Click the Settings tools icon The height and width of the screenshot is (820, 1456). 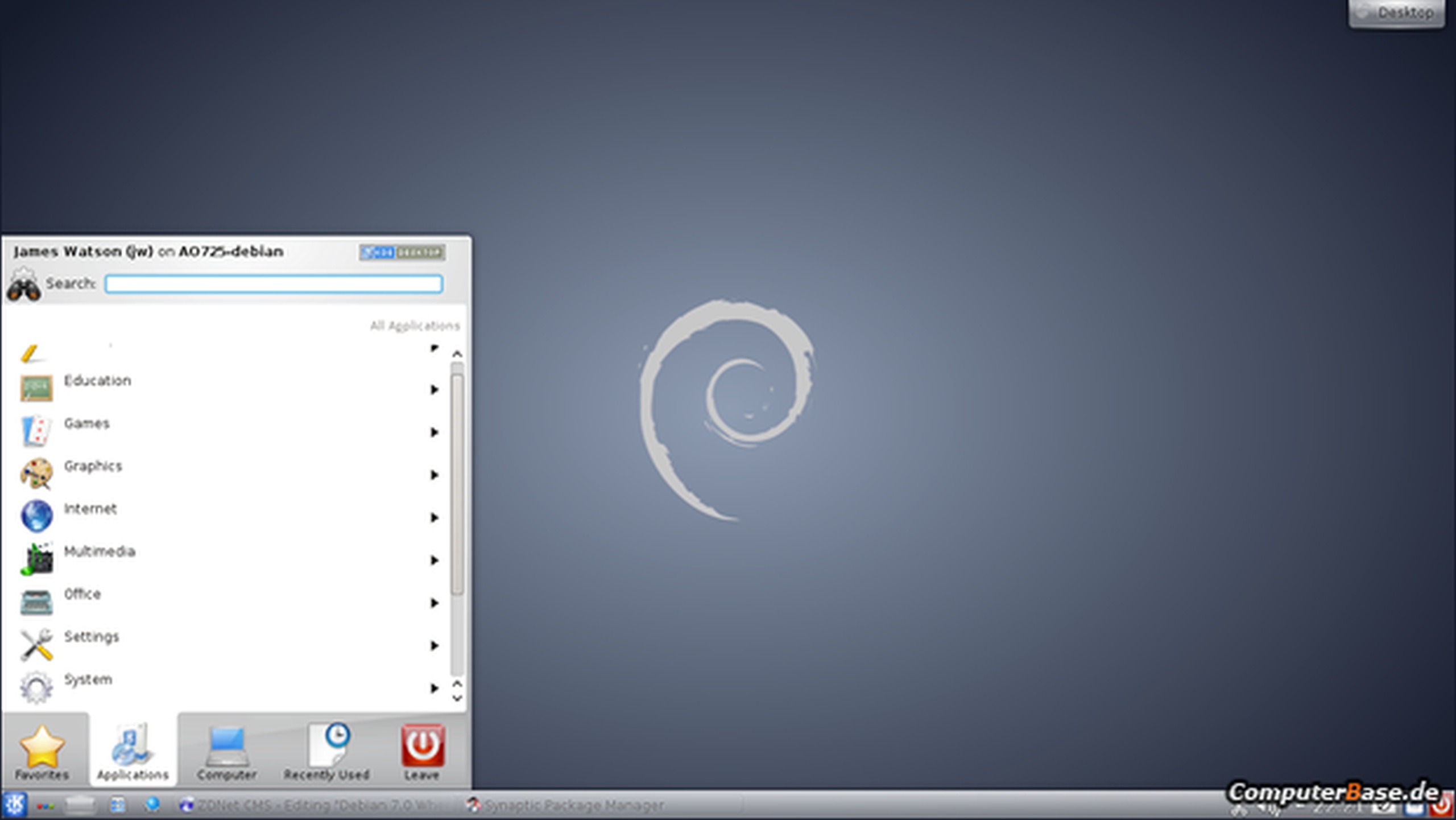coord(36,644)
